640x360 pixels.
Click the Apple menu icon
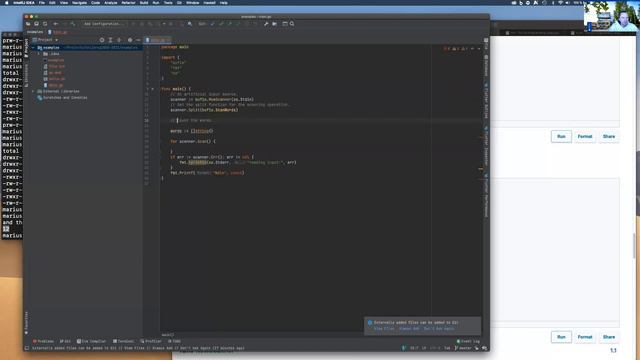[6, 2]
